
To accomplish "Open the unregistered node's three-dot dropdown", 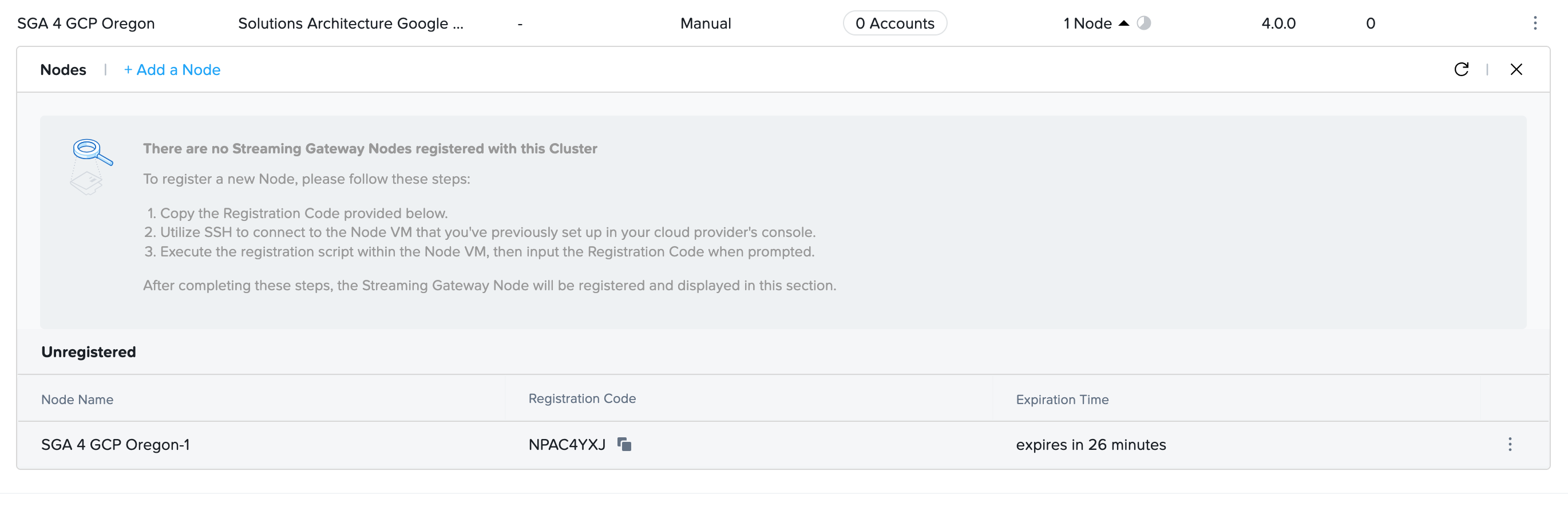I will click(1510, 445).
